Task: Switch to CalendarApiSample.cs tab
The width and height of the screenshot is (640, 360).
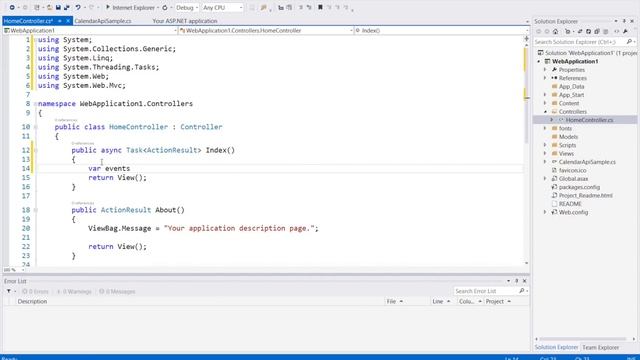Action: point(103,21)
